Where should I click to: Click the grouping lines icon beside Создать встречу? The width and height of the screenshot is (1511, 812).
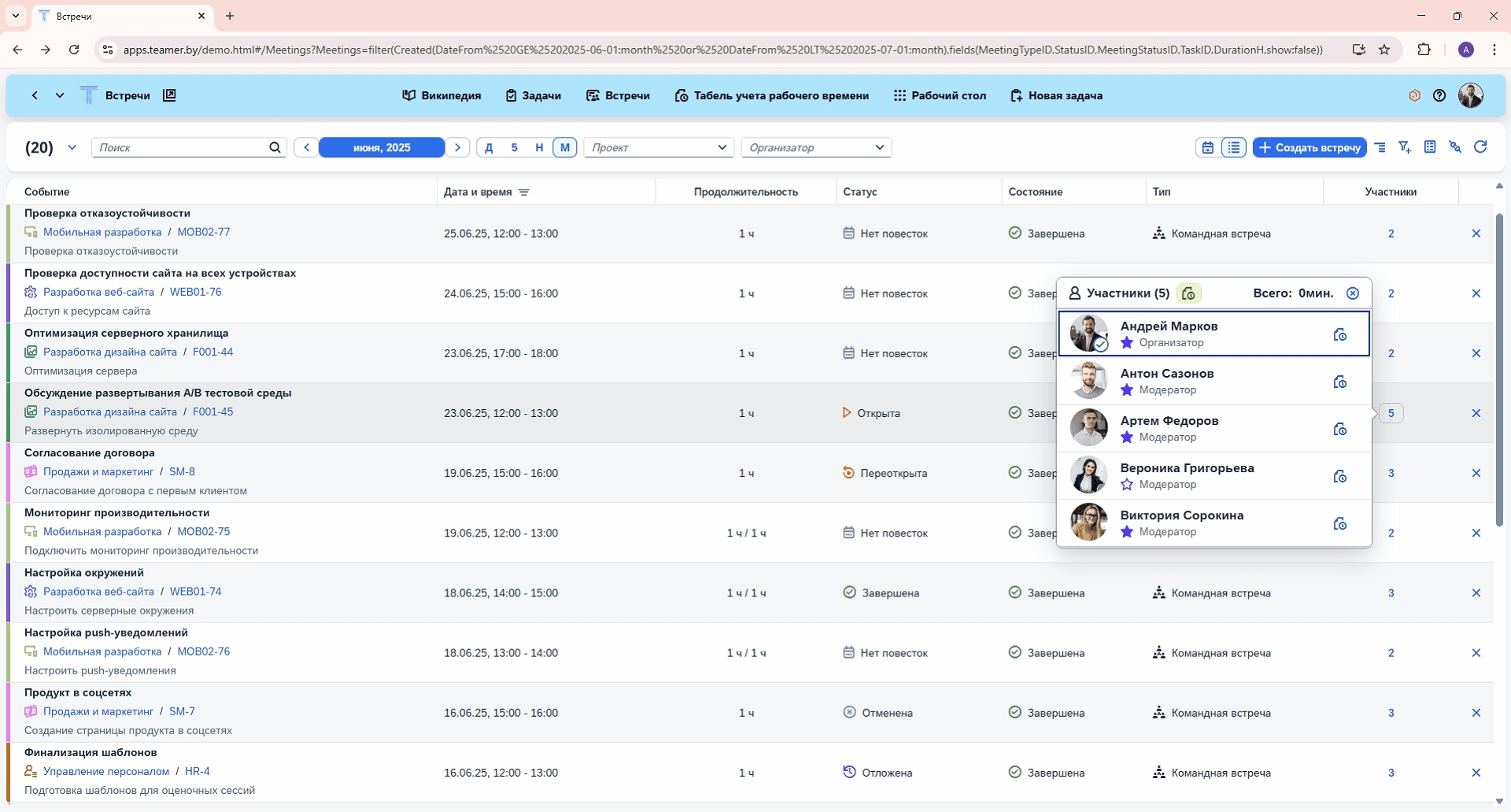click(1380, 147)
